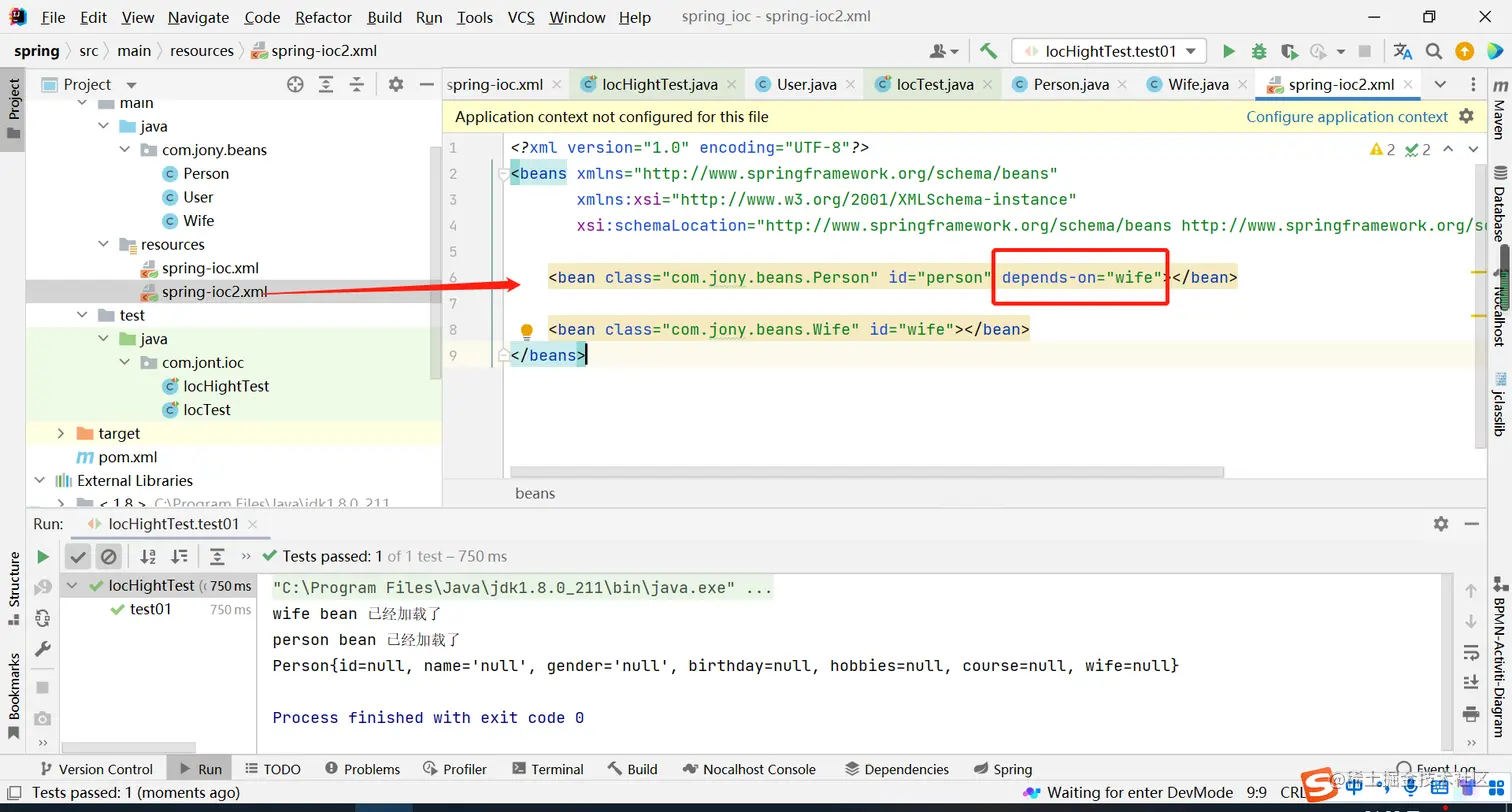Collapse test folder in tree
This screenshot has height=812, width=1512.
(83, 315)
